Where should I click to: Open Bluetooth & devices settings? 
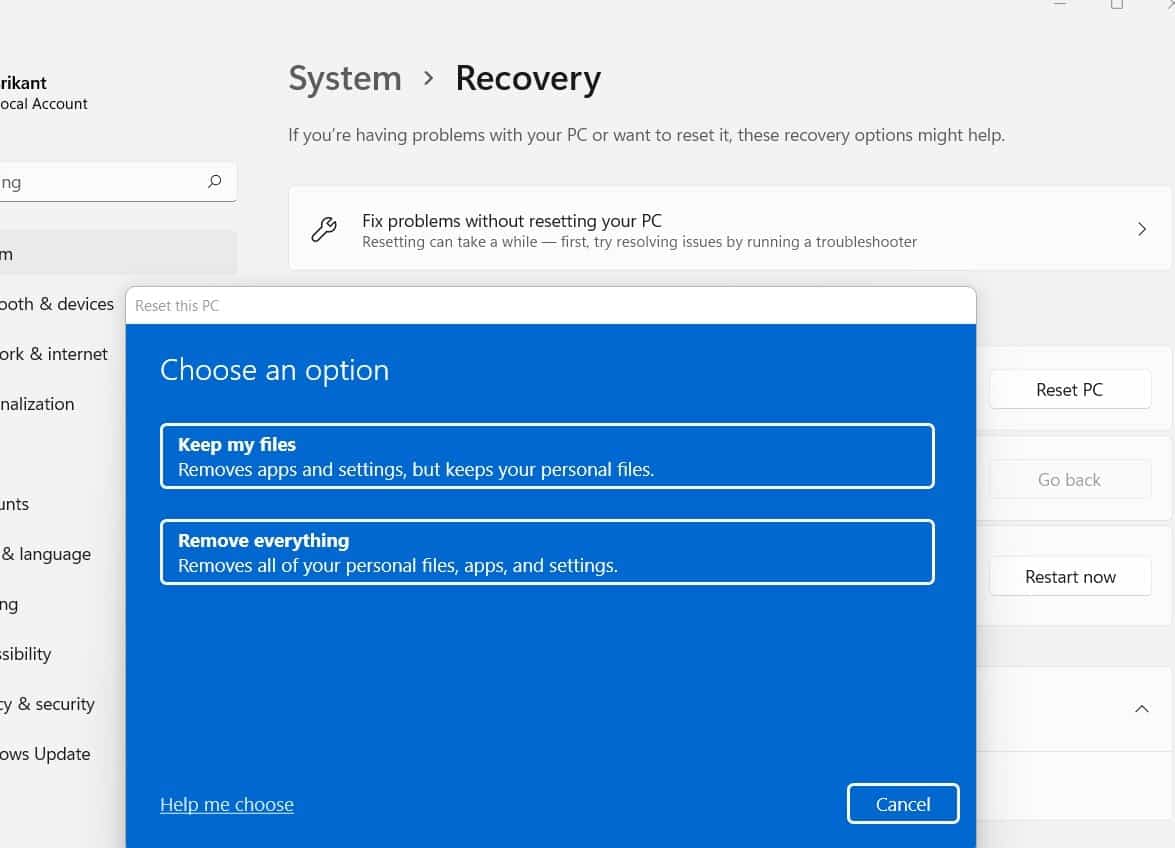tap(57, 303)
